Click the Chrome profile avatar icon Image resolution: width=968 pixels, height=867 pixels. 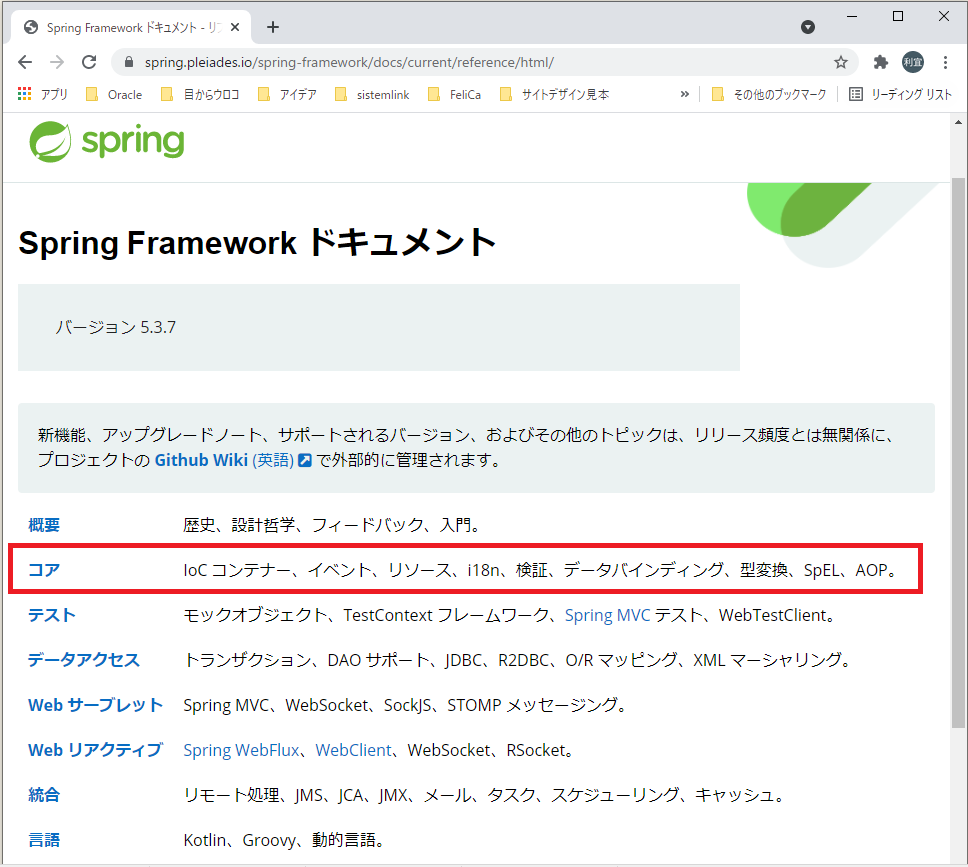(913, 61)
